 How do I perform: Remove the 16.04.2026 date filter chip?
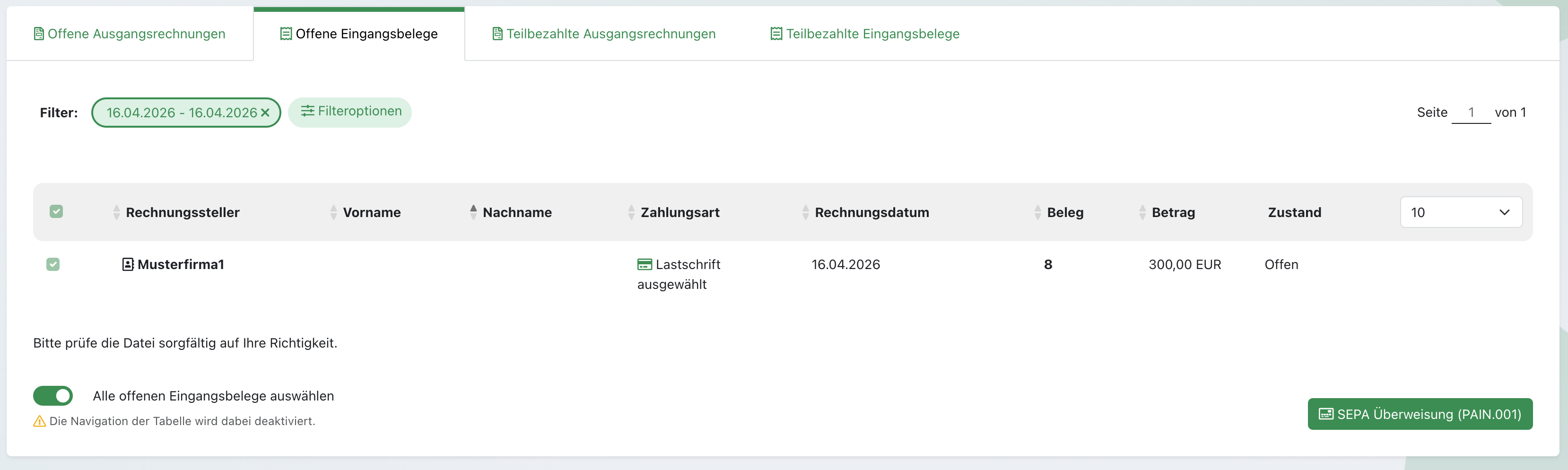tap(265, 113)
